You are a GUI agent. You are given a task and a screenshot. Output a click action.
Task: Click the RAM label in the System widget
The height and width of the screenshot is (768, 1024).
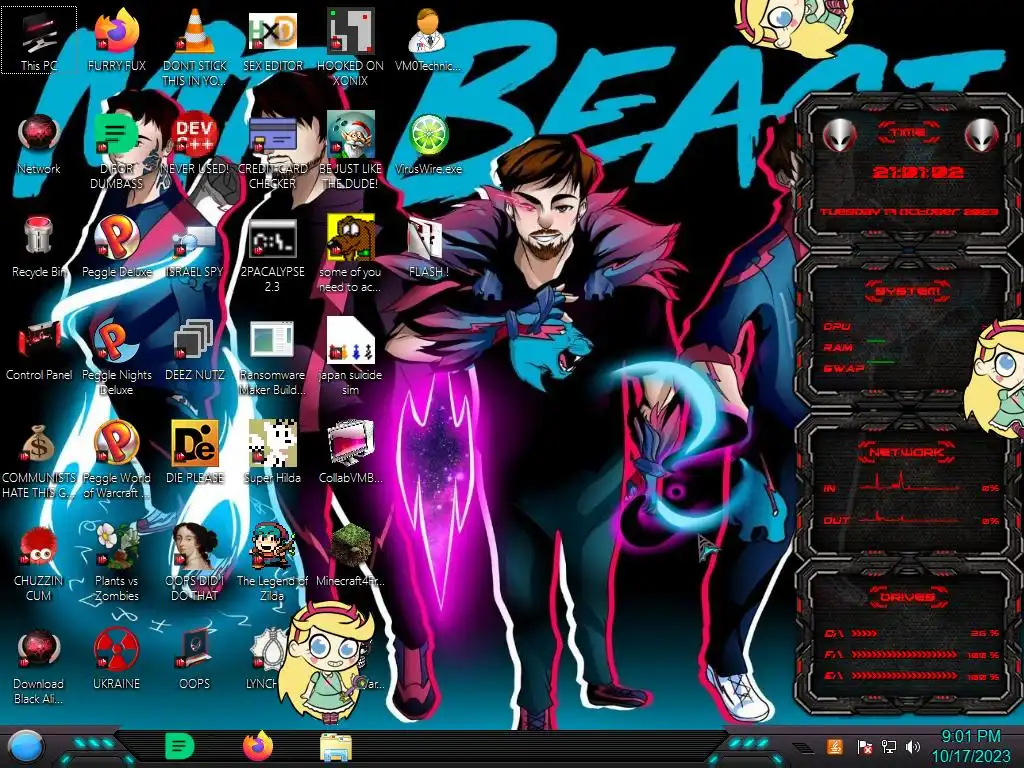[x=838, y=347]
